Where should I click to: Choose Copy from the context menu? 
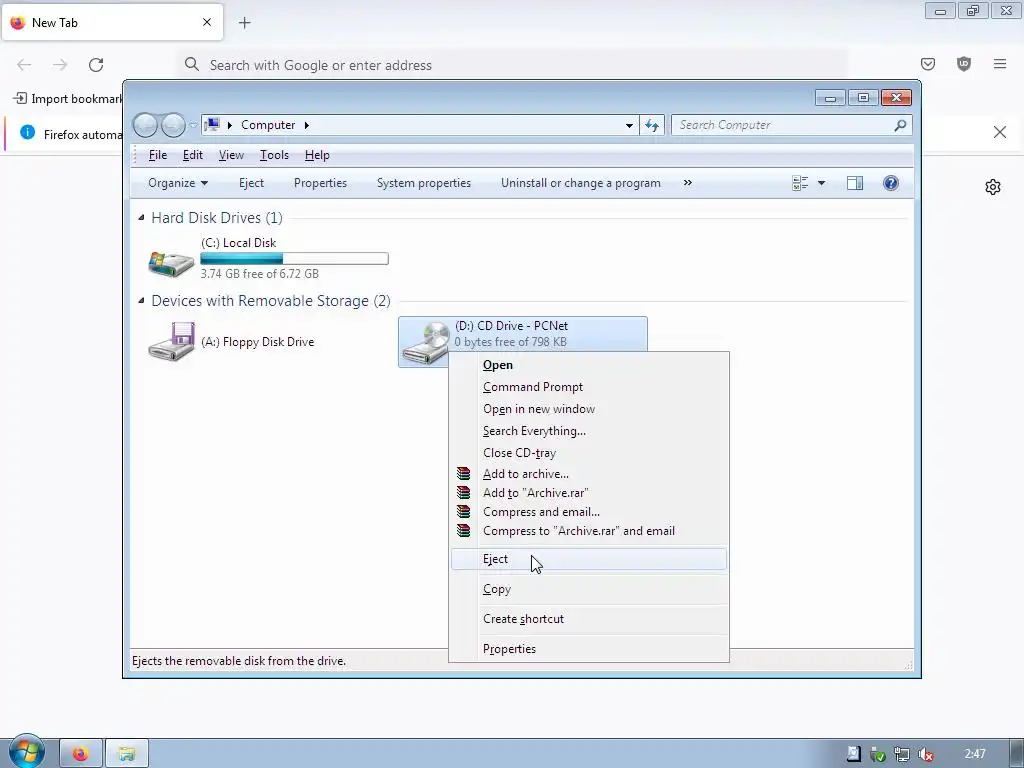588,589
